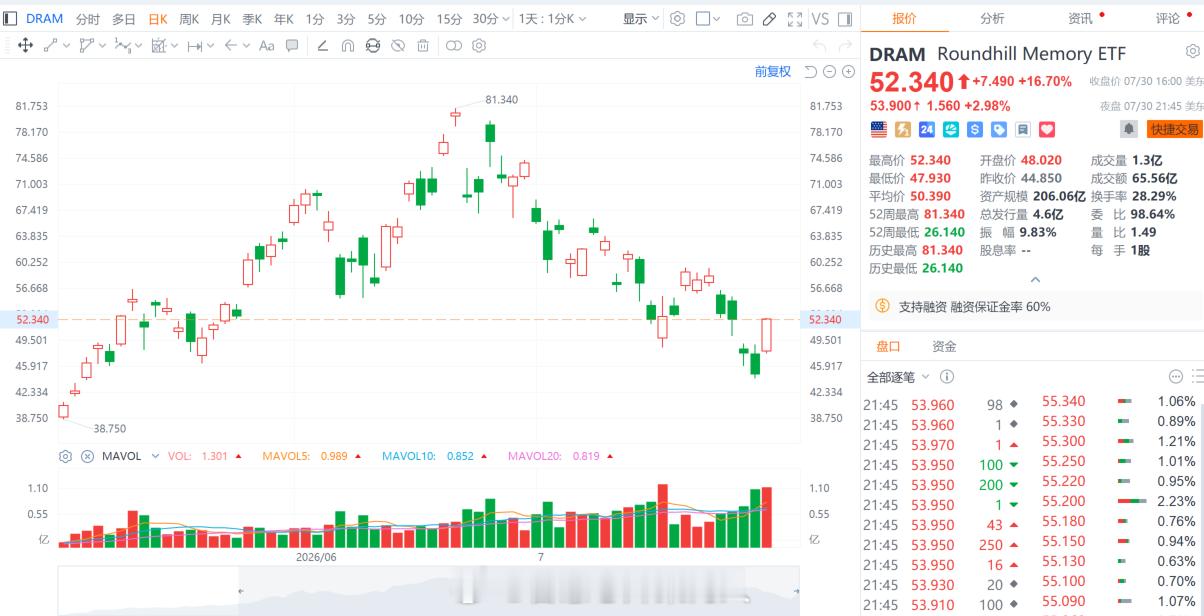Open the 全部逐笔 filter dropdown
1204x616 pixels.
click(898, 377)
